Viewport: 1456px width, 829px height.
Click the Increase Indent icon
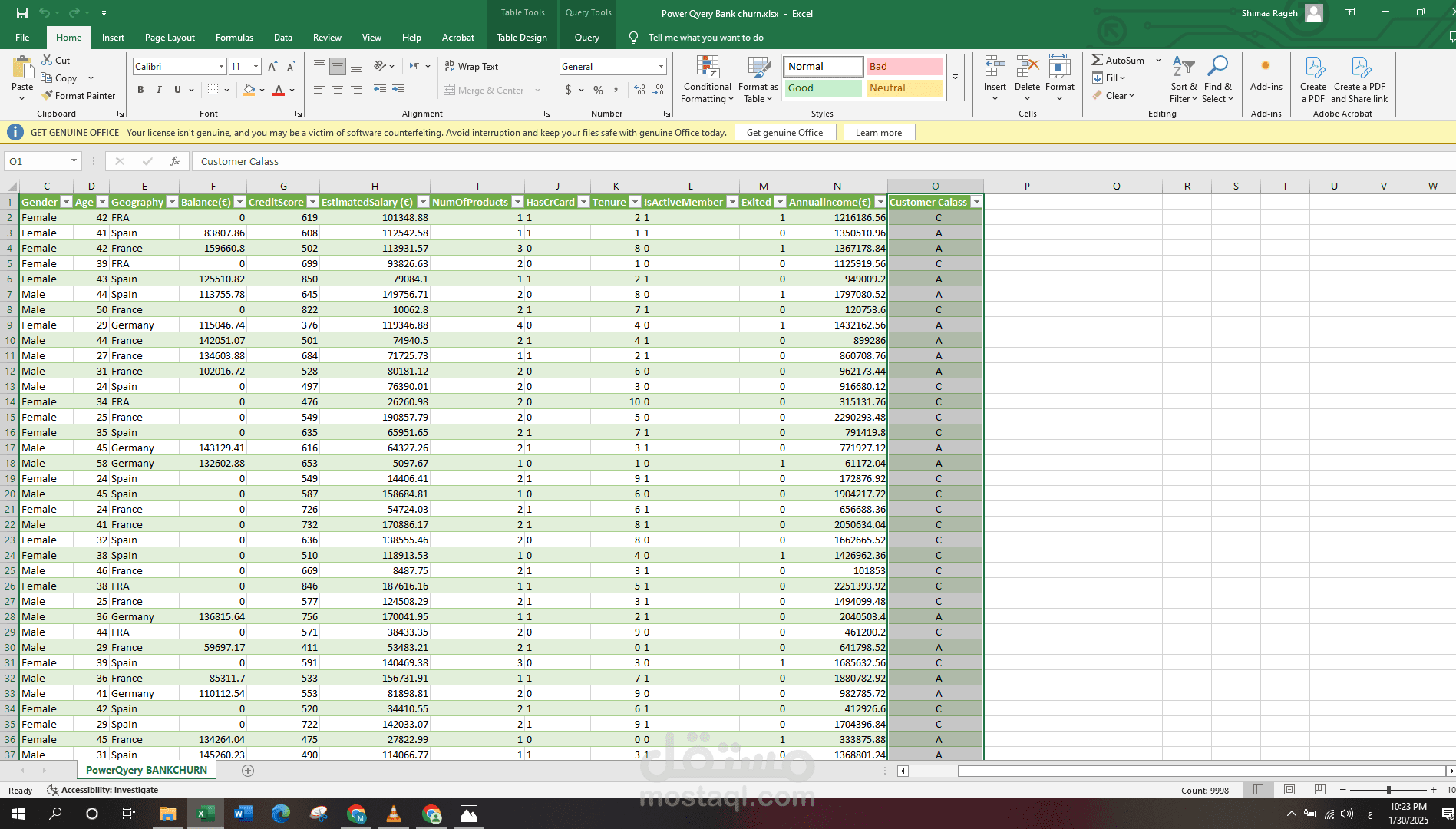[398, 90]
